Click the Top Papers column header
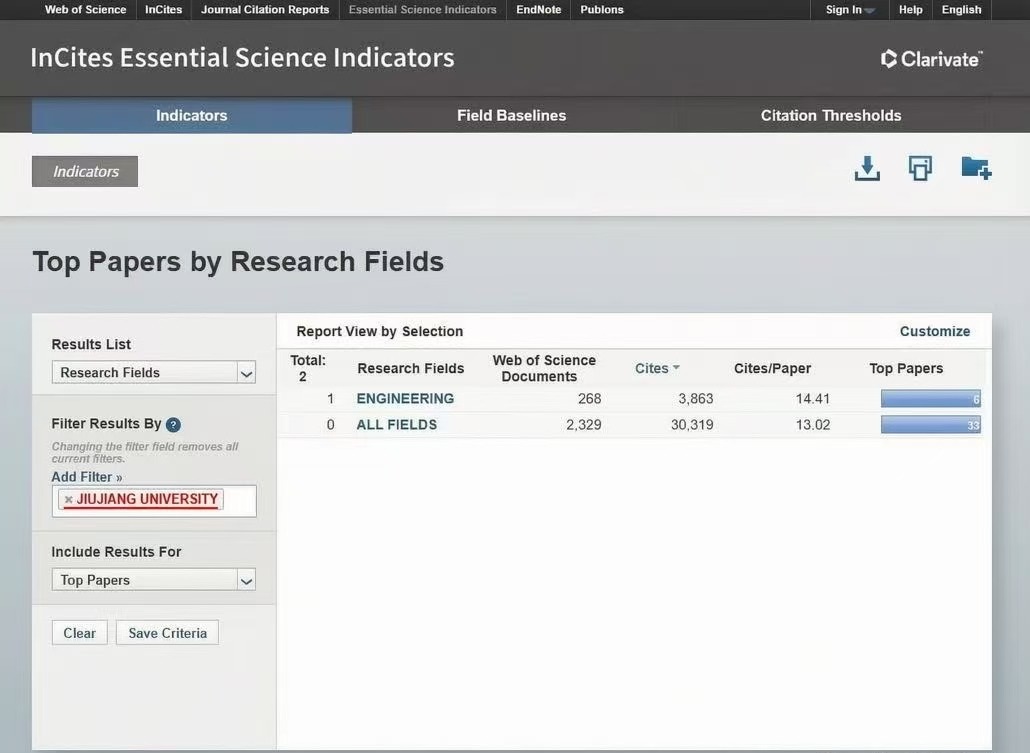This screenshot has height=753, width=1030. [906, 369]
